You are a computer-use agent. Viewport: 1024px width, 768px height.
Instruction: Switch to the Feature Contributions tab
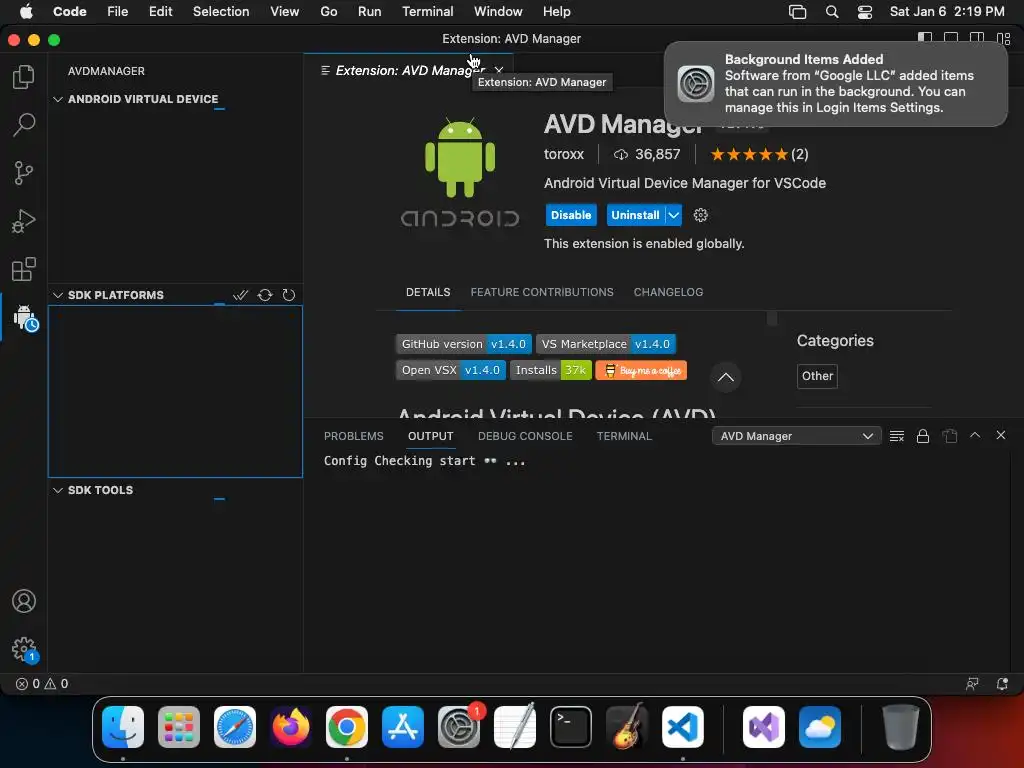click(541, 292)
